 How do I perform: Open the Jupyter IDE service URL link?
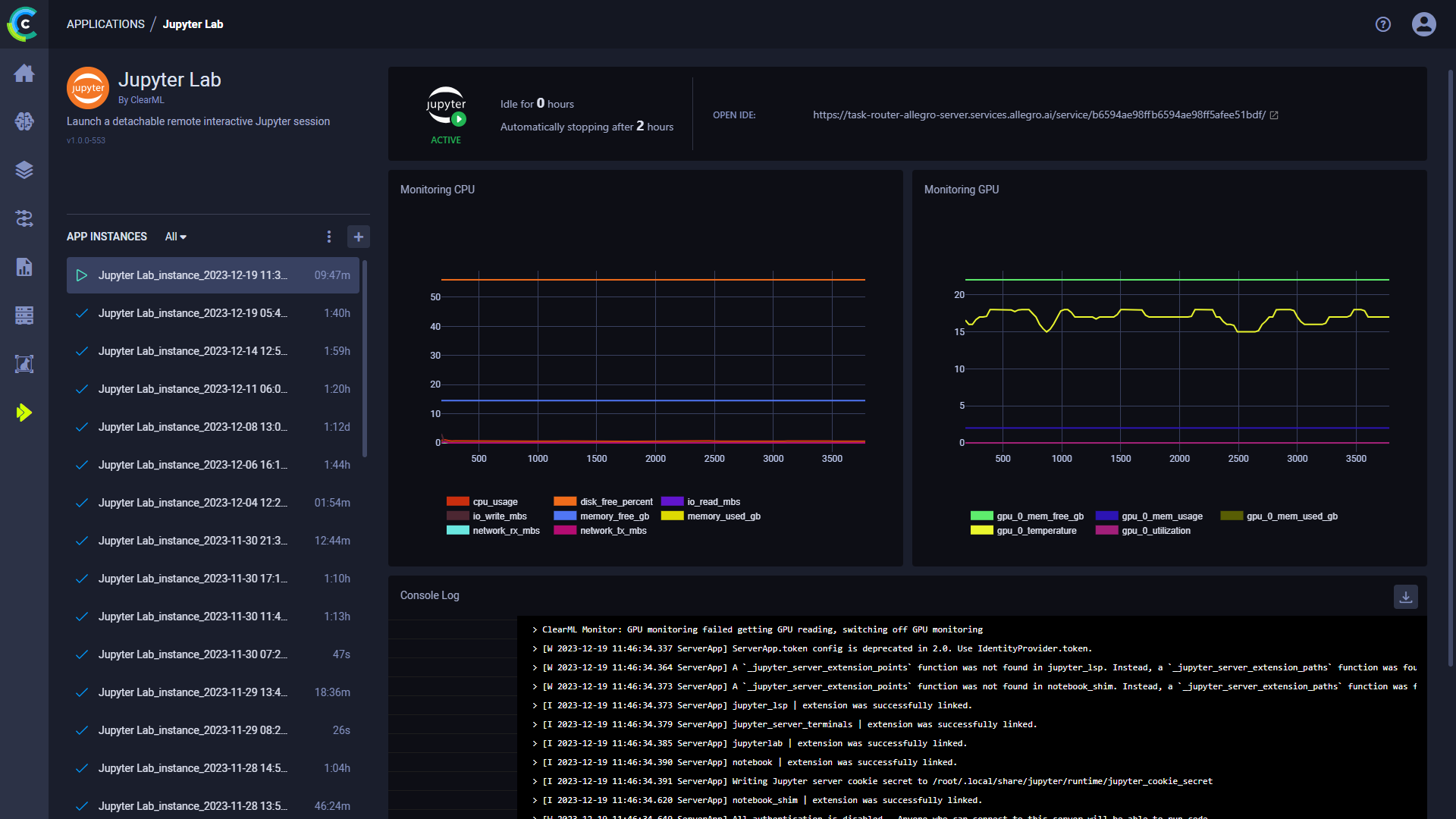(1040, 115)
